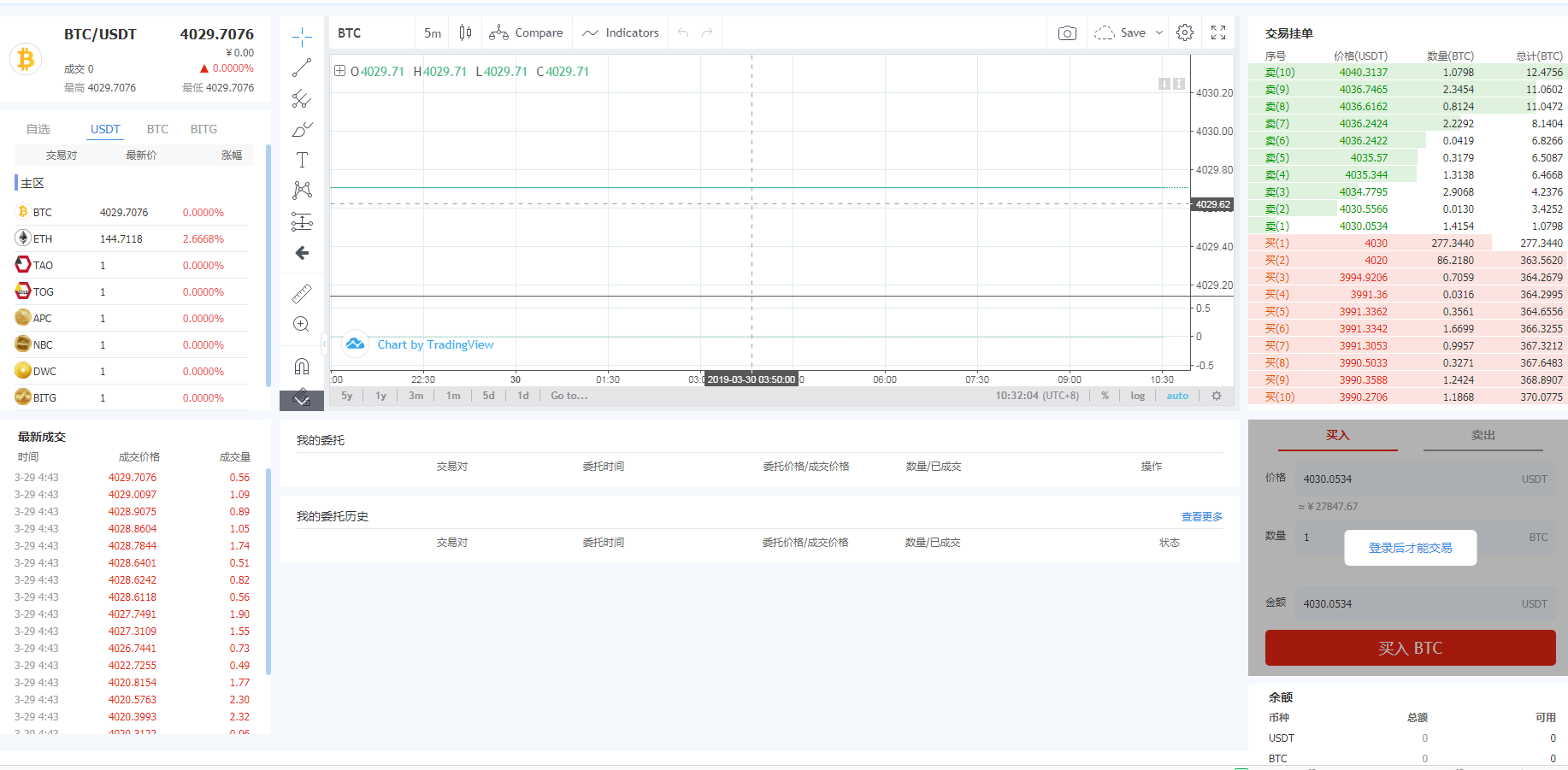
Task: Pick the ruler measure tool
Action: 302,294
